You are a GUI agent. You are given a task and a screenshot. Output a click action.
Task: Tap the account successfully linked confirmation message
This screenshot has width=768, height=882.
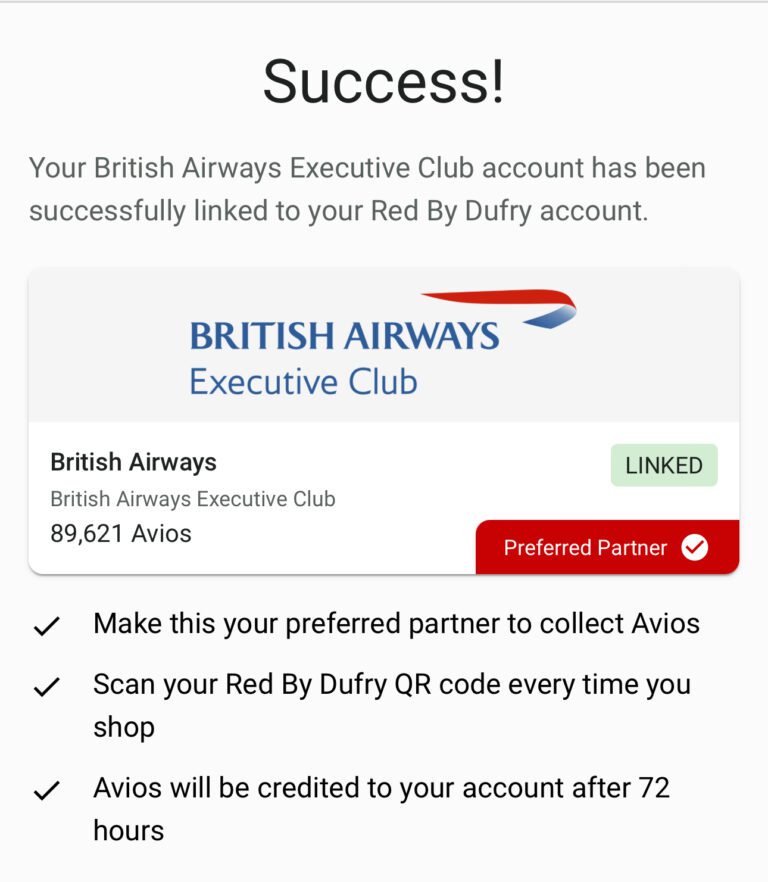point(367,189)
